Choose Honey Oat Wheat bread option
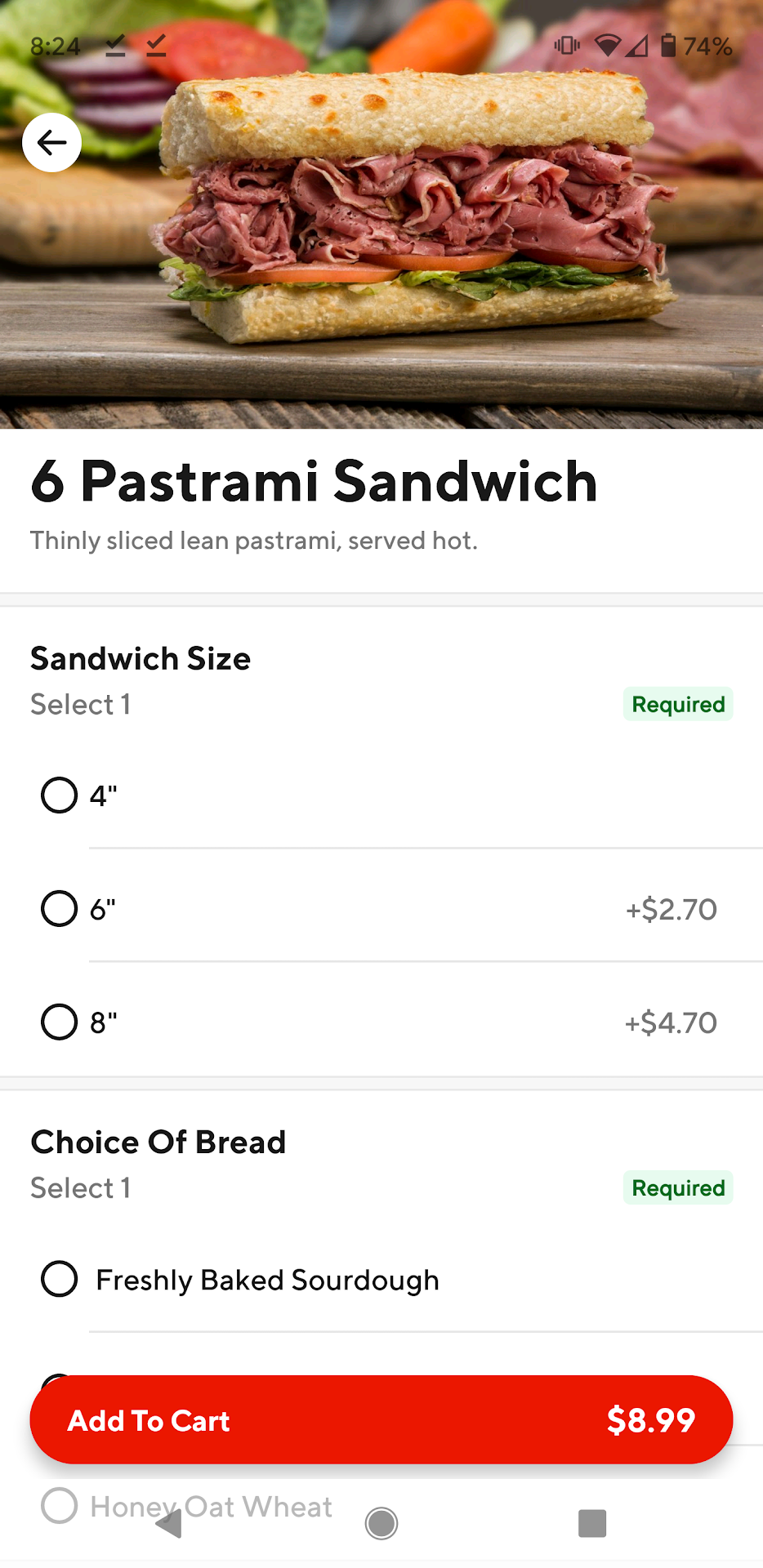 60,1505
